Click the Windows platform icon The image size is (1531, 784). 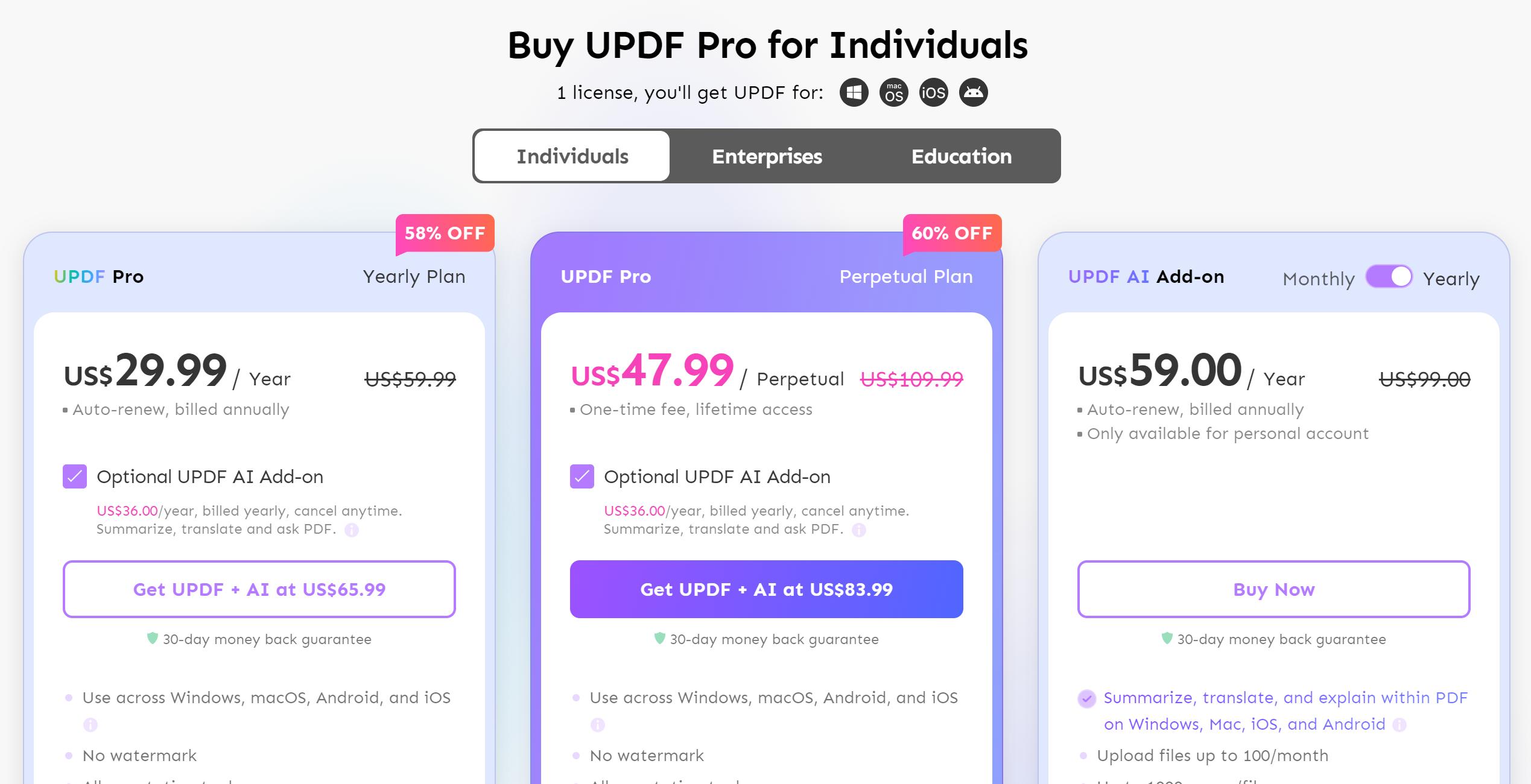pyautogui.click(x=854, y=93)
